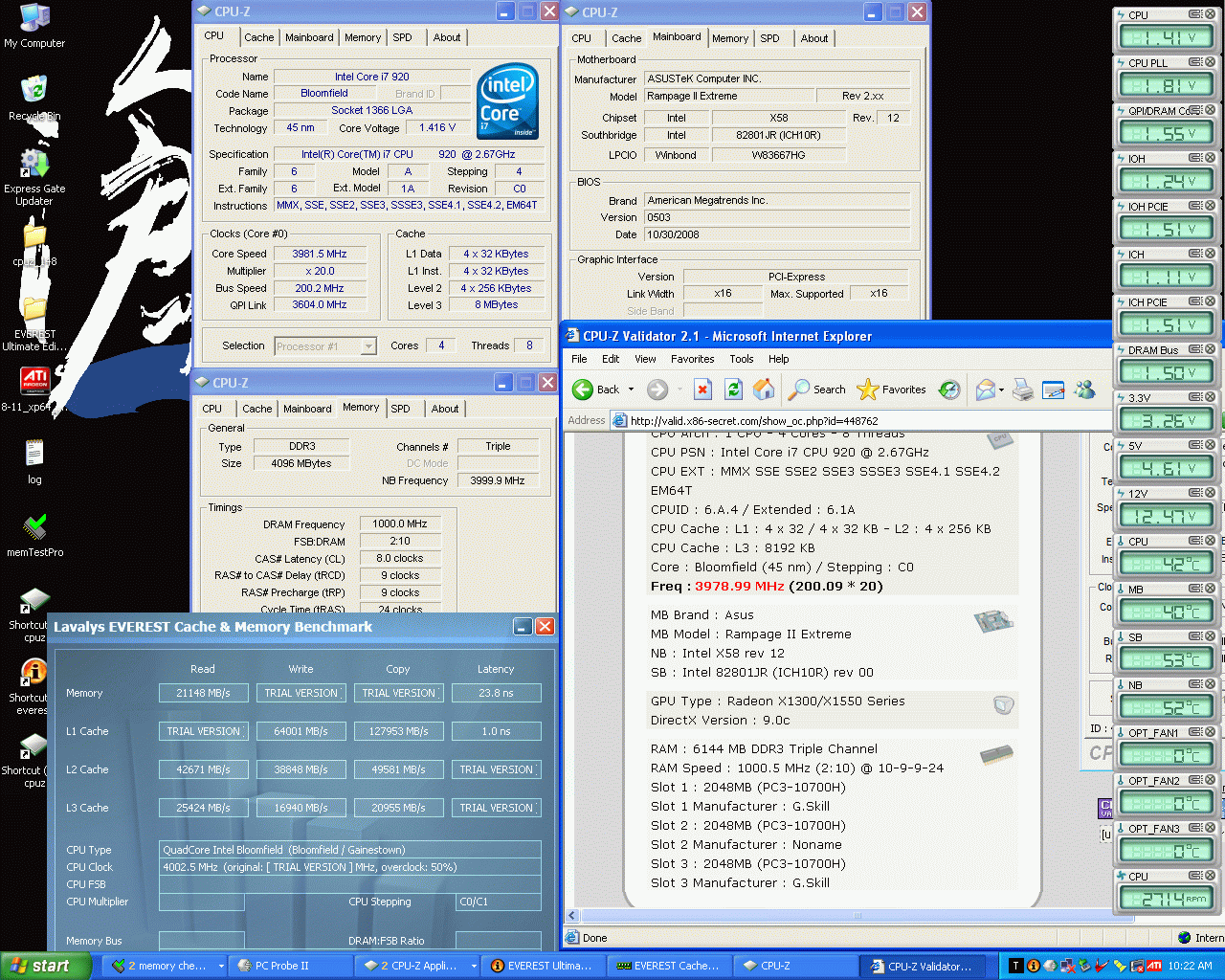Open settings of CPU PLL probe
Viewport: 1225px width, 980px height.
(x=1196, y=62)
